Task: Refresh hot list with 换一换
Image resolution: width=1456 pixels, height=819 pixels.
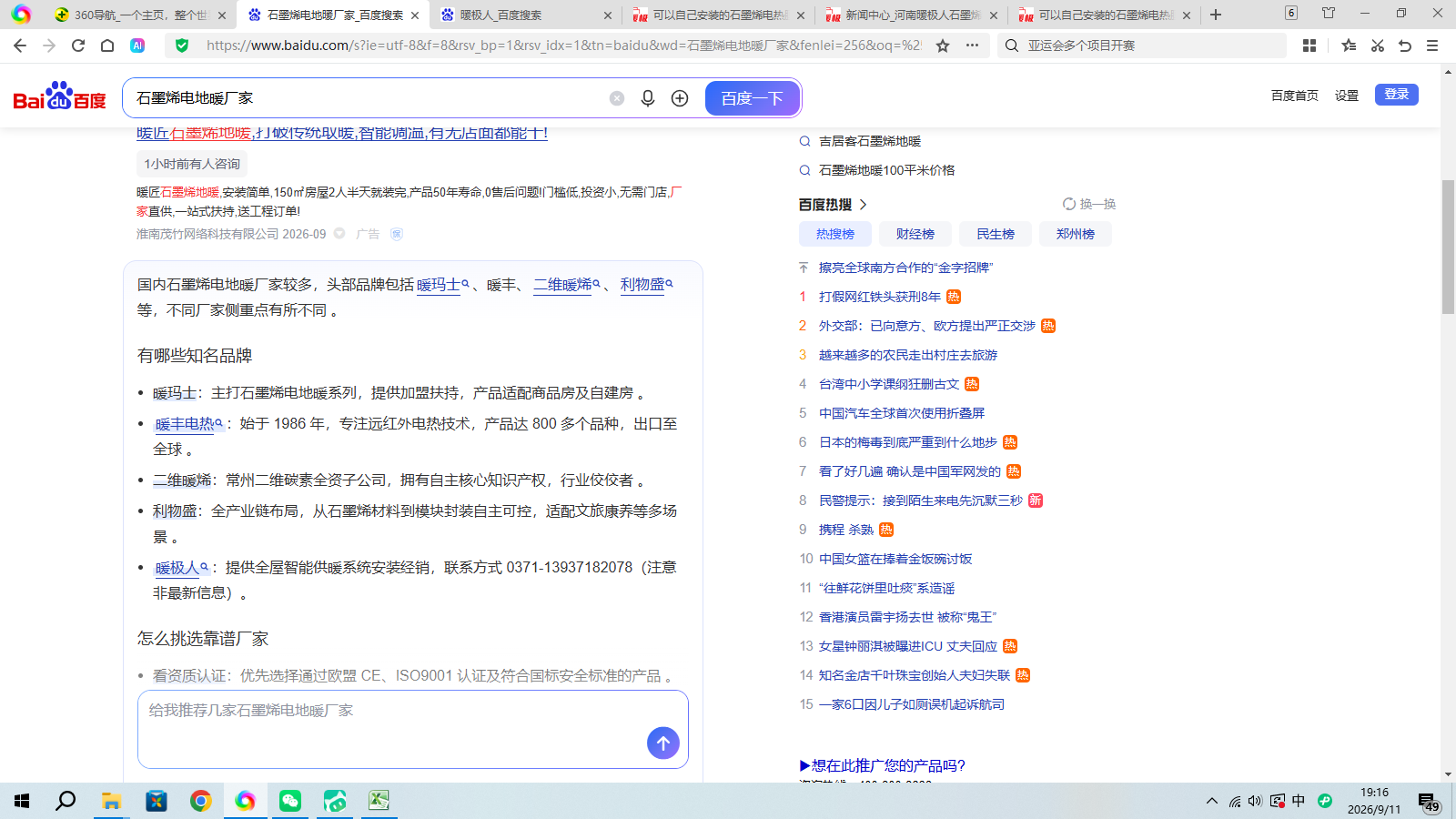Action: [x=1089, y=204]
